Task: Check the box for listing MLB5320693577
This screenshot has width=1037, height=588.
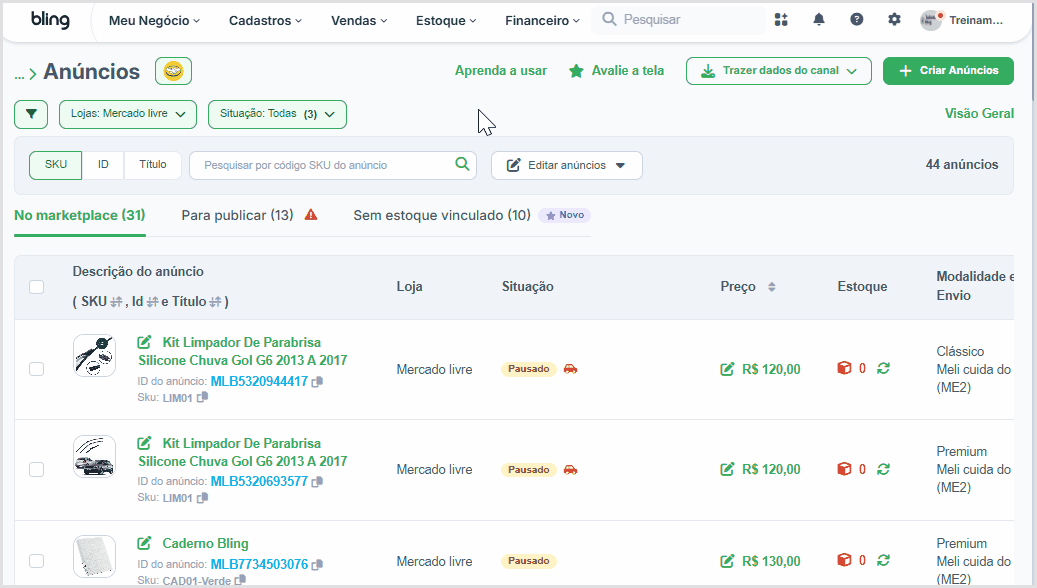Action: click(36, 470)
